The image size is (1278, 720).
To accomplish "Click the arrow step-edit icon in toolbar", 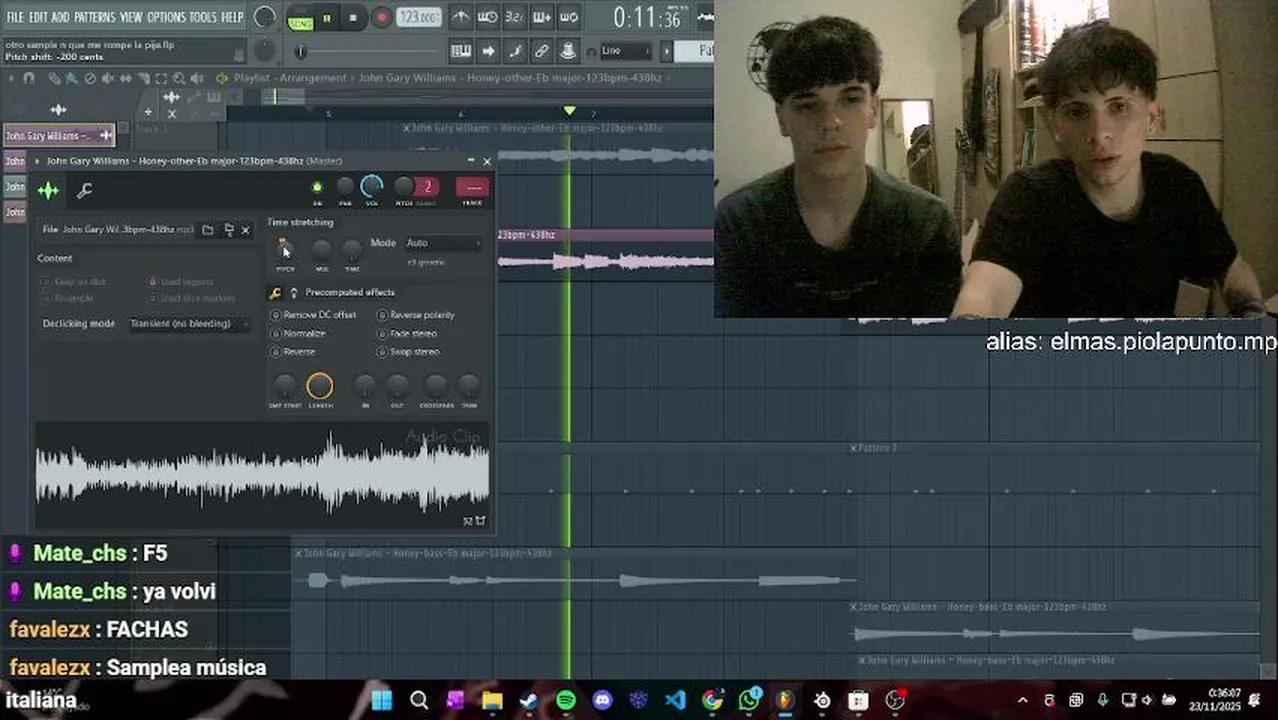I will [488, 51].
